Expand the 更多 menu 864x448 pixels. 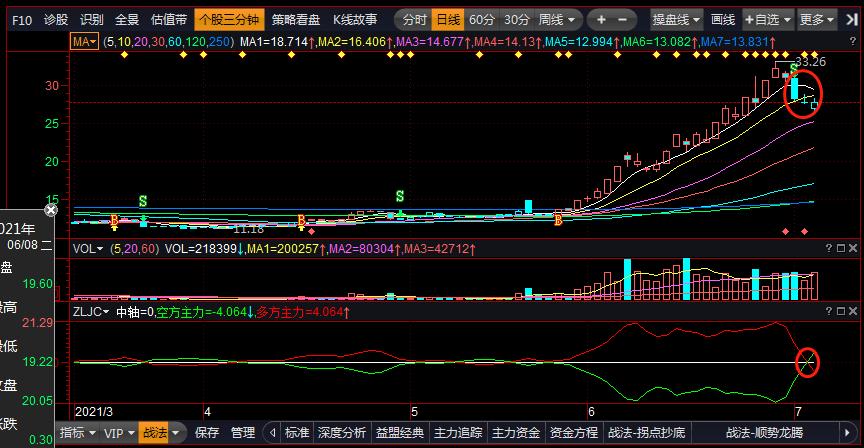(816, 20)
